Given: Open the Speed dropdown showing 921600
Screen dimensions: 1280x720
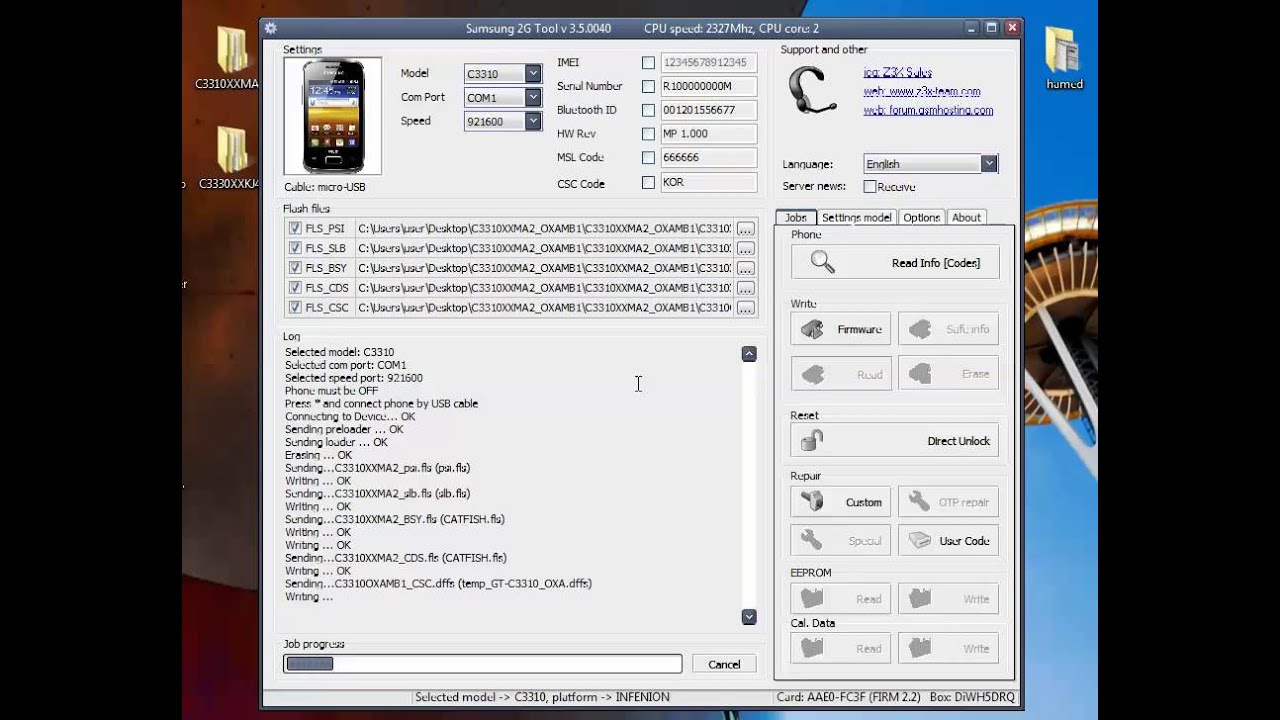Looking at the screenshot, I should coord(503,121).
